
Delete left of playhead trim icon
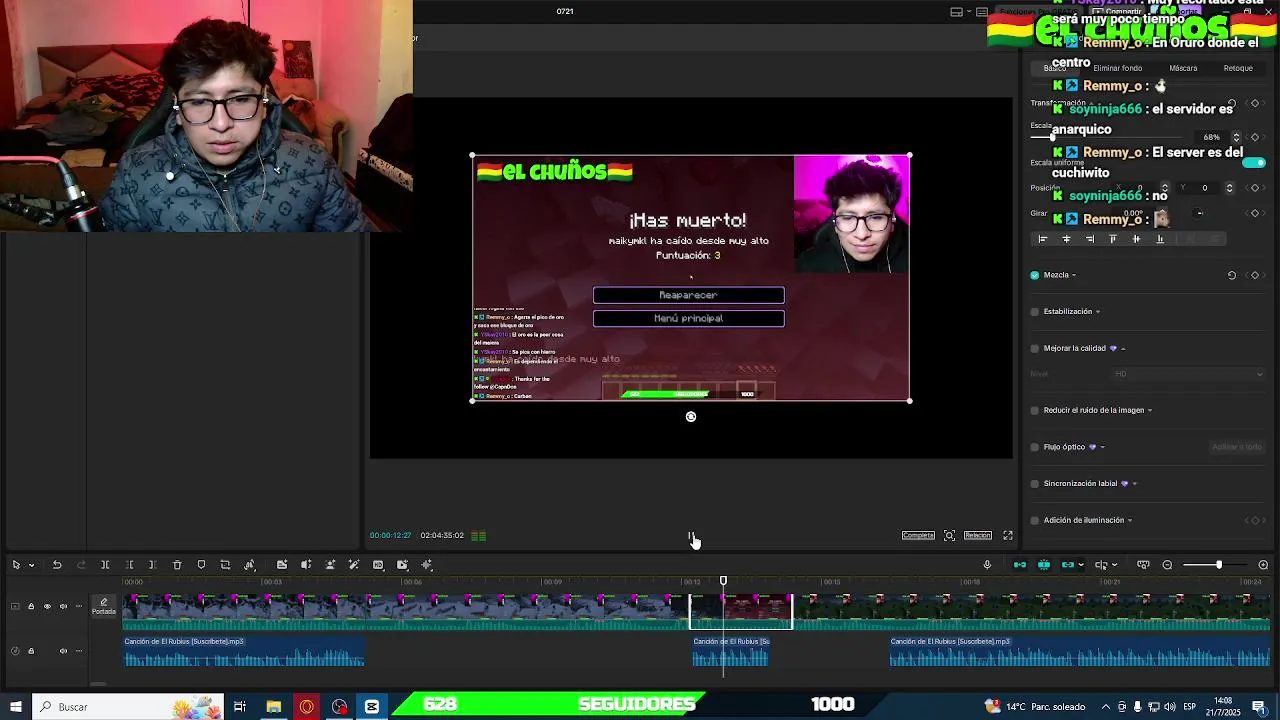tap(129, 565)
